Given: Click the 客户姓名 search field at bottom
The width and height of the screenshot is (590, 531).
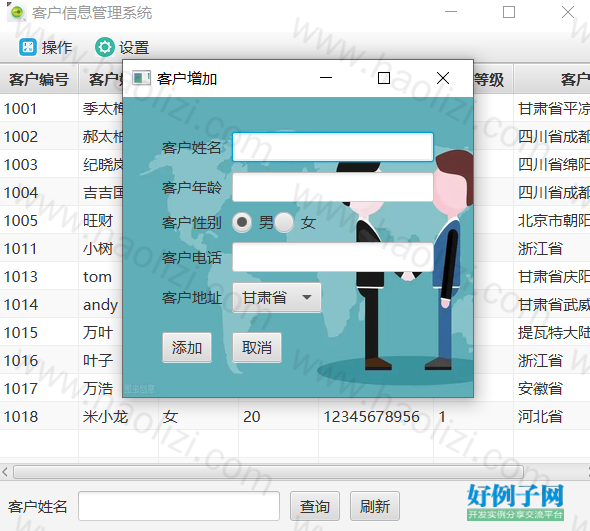Looking at the screenshot, I should (x=179, y=506).
